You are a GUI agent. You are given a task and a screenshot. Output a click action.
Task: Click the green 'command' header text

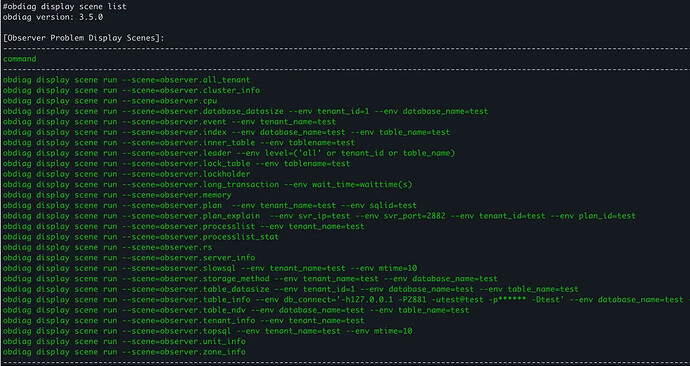coord(19,59)
